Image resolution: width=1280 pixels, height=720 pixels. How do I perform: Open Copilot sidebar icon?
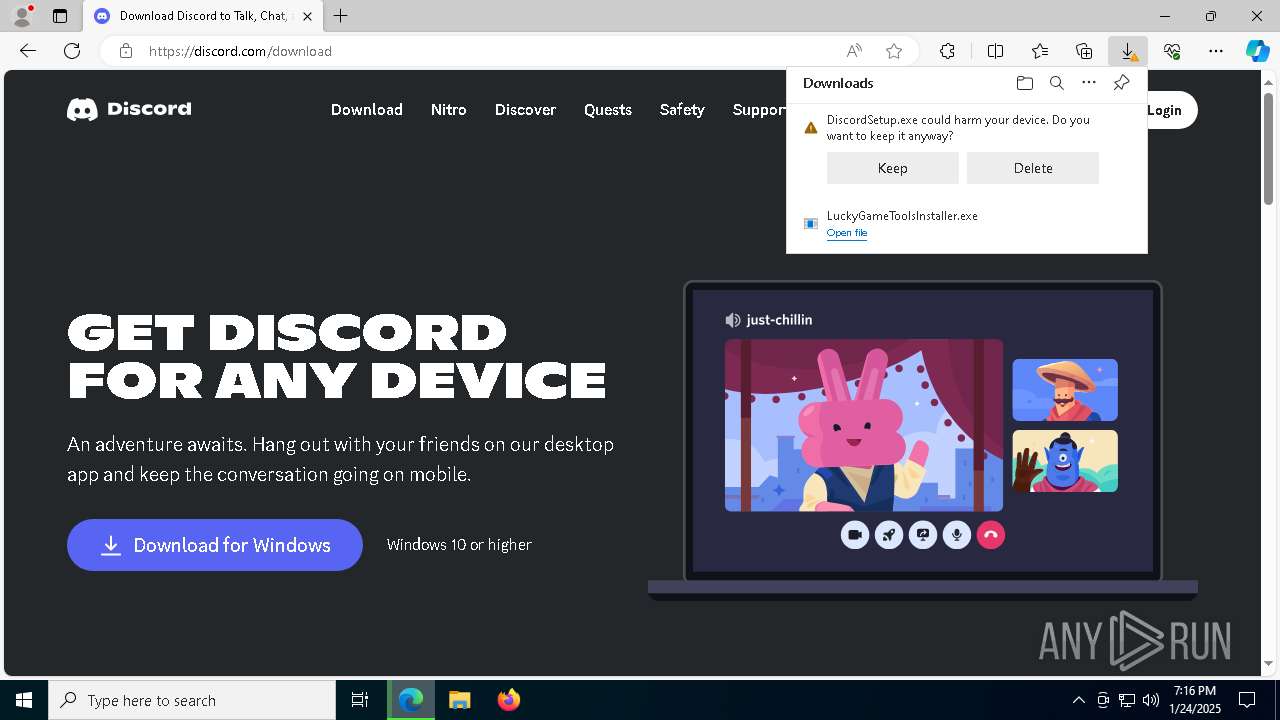pos(1258,51)
